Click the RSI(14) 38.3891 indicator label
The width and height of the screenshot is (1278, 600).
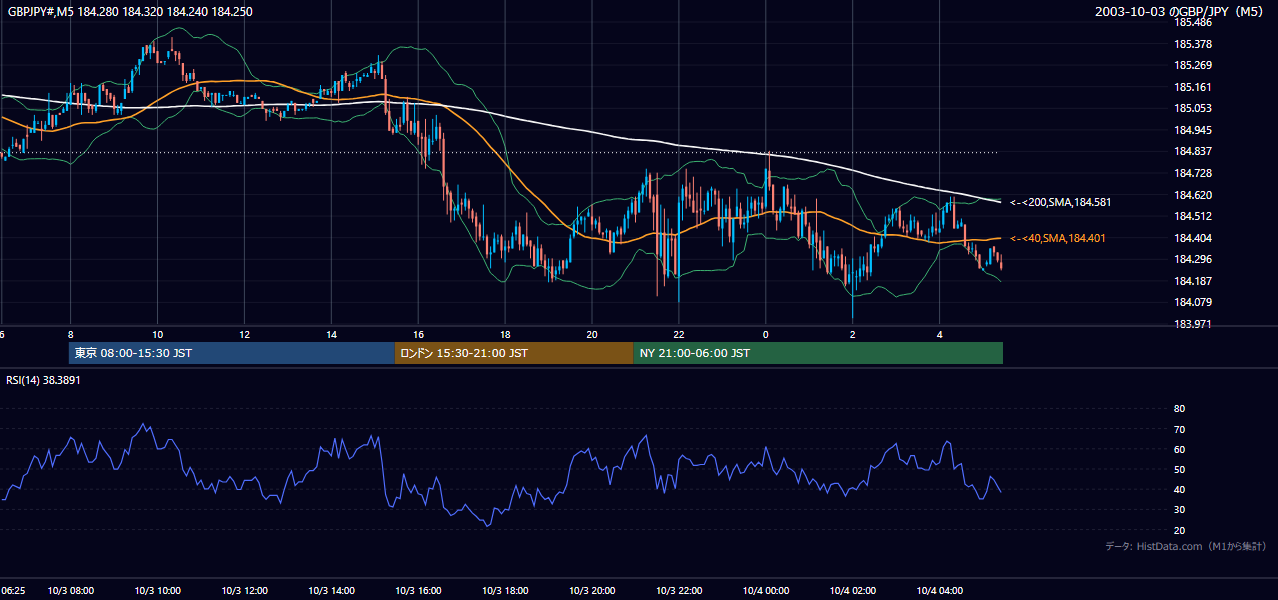pyautogui.click(x=43, y=380)
